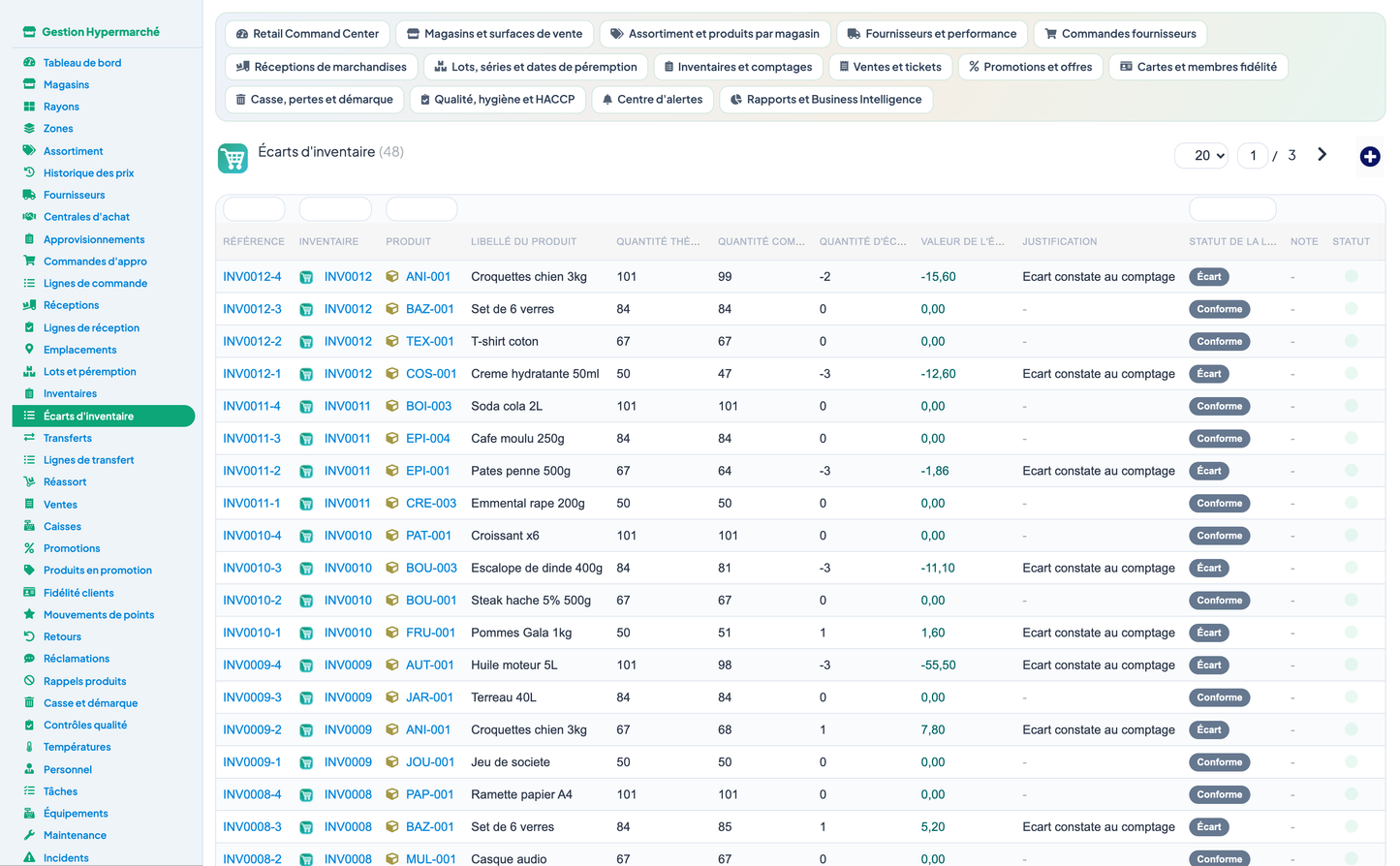
Task: Click the Mouvements de points star icon
Action: (29, 614)
